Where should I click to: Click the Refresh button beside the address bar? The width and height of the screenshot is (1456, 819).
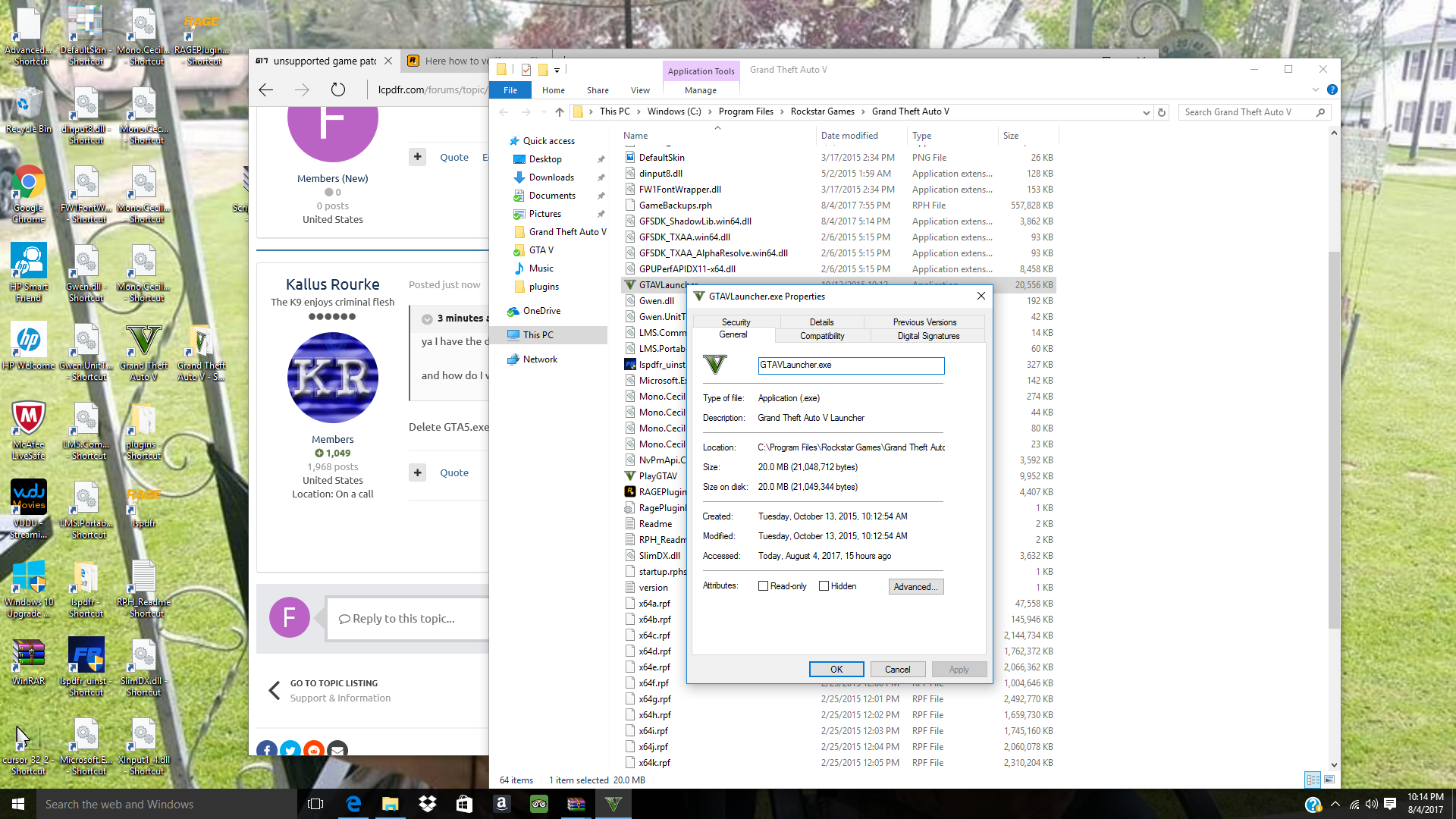tap(1161, 112)
